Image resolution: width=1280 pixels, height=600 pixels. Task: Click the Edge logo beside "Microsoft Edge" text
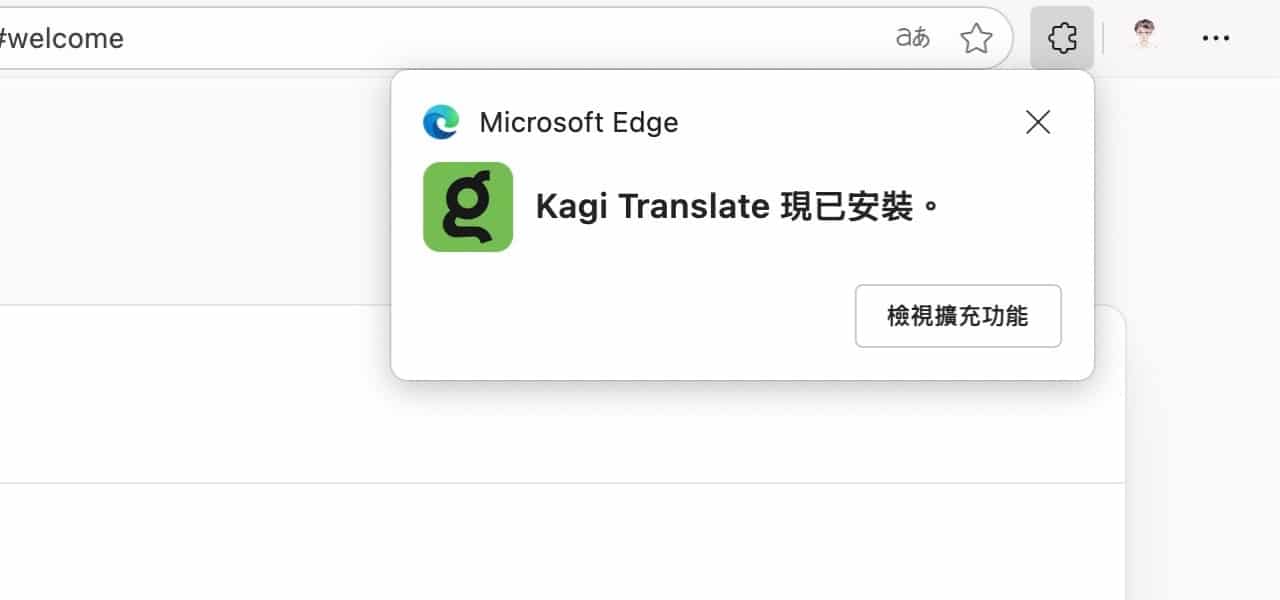(440, 121)
